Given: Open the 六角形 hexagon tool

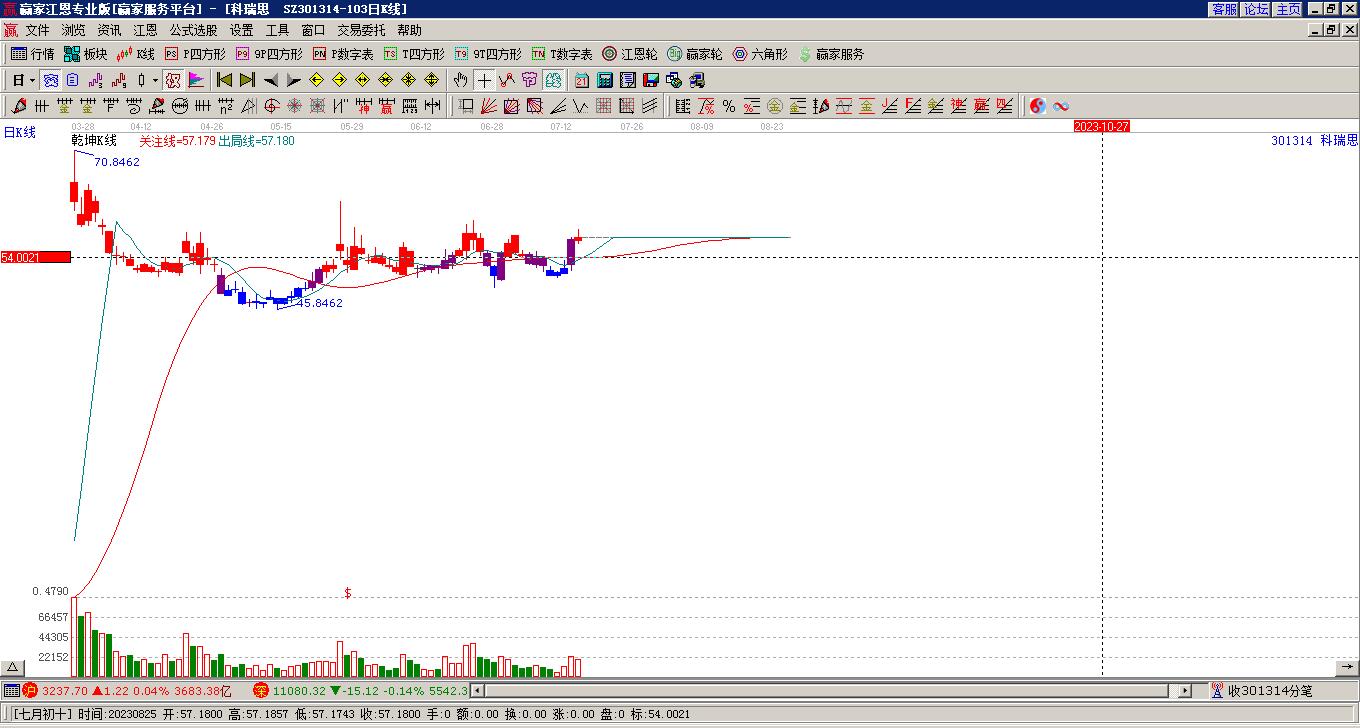Looking at the screenshot, I should click(760, 54).
